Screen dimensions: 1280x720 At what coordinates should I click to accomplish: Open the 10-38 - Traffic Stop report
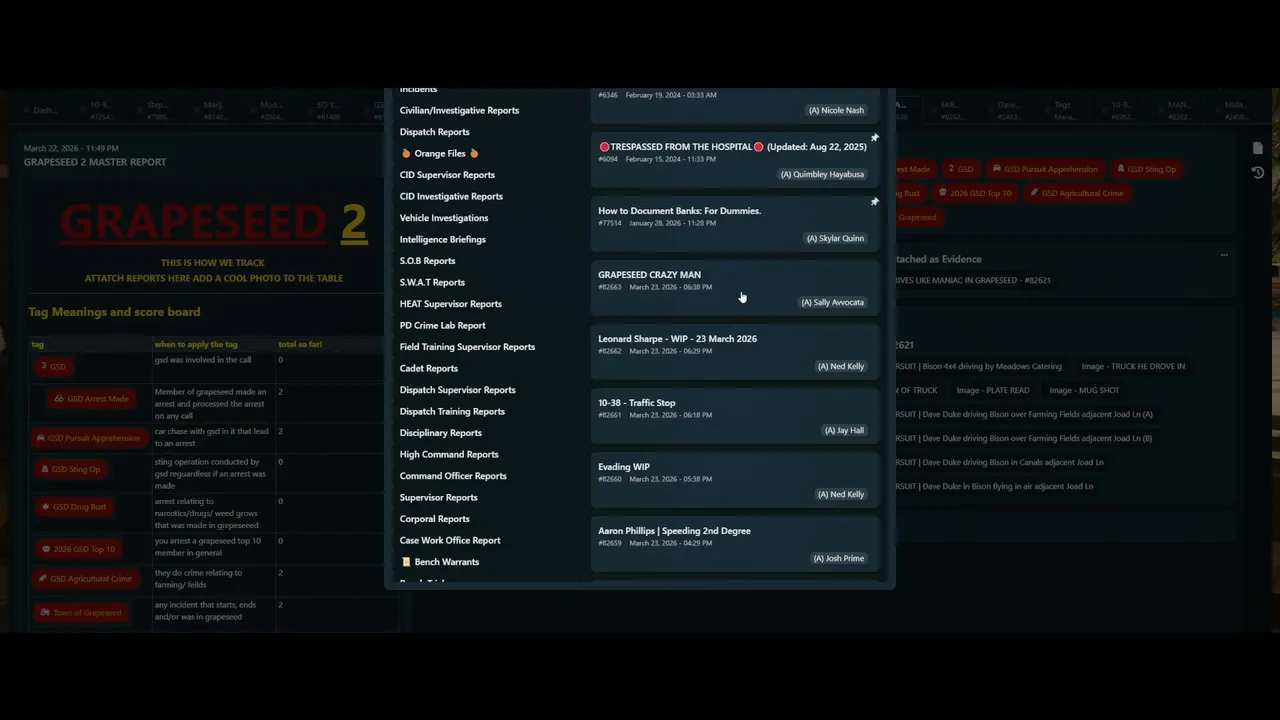click(x=735, y=416)
